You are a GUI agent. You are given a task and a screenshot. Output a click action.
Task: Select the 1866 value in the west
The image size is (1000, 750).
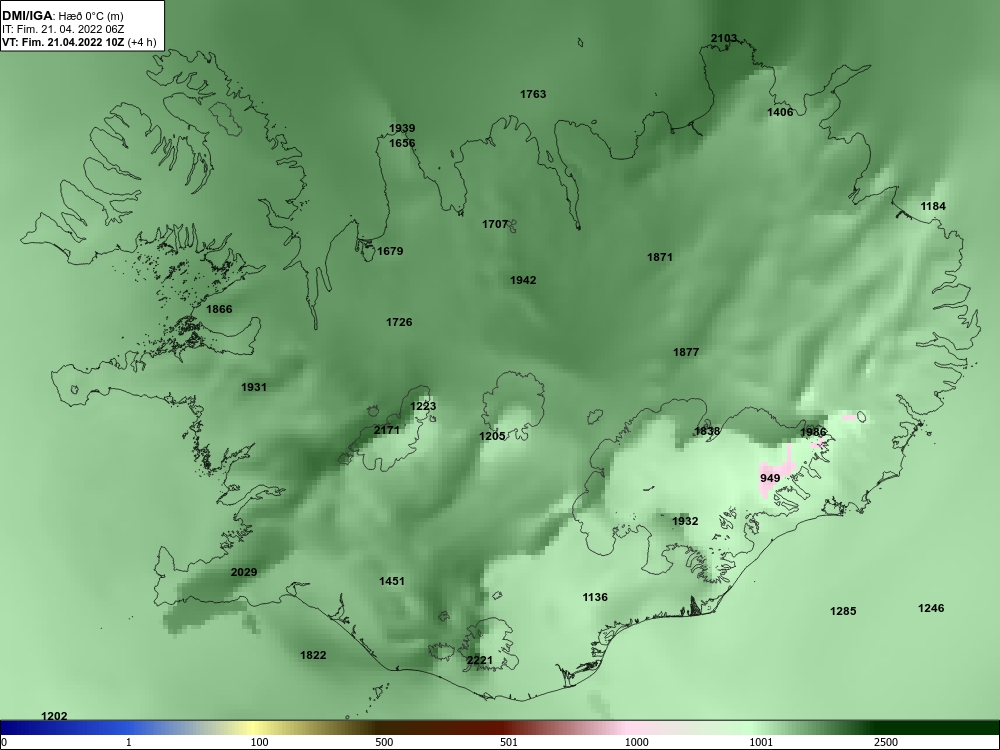click(219, 309)
